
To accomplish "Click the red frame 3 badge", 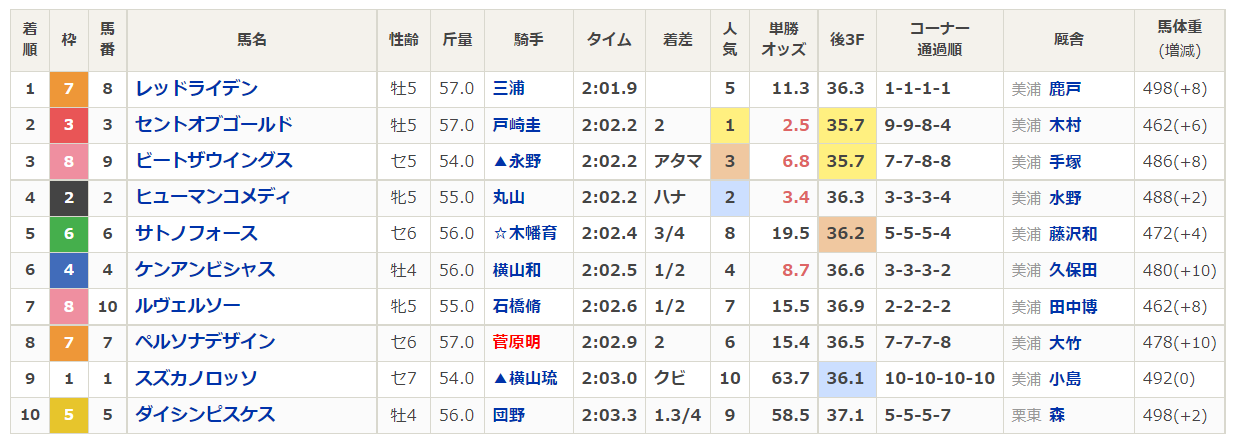I will pos(68,125).
